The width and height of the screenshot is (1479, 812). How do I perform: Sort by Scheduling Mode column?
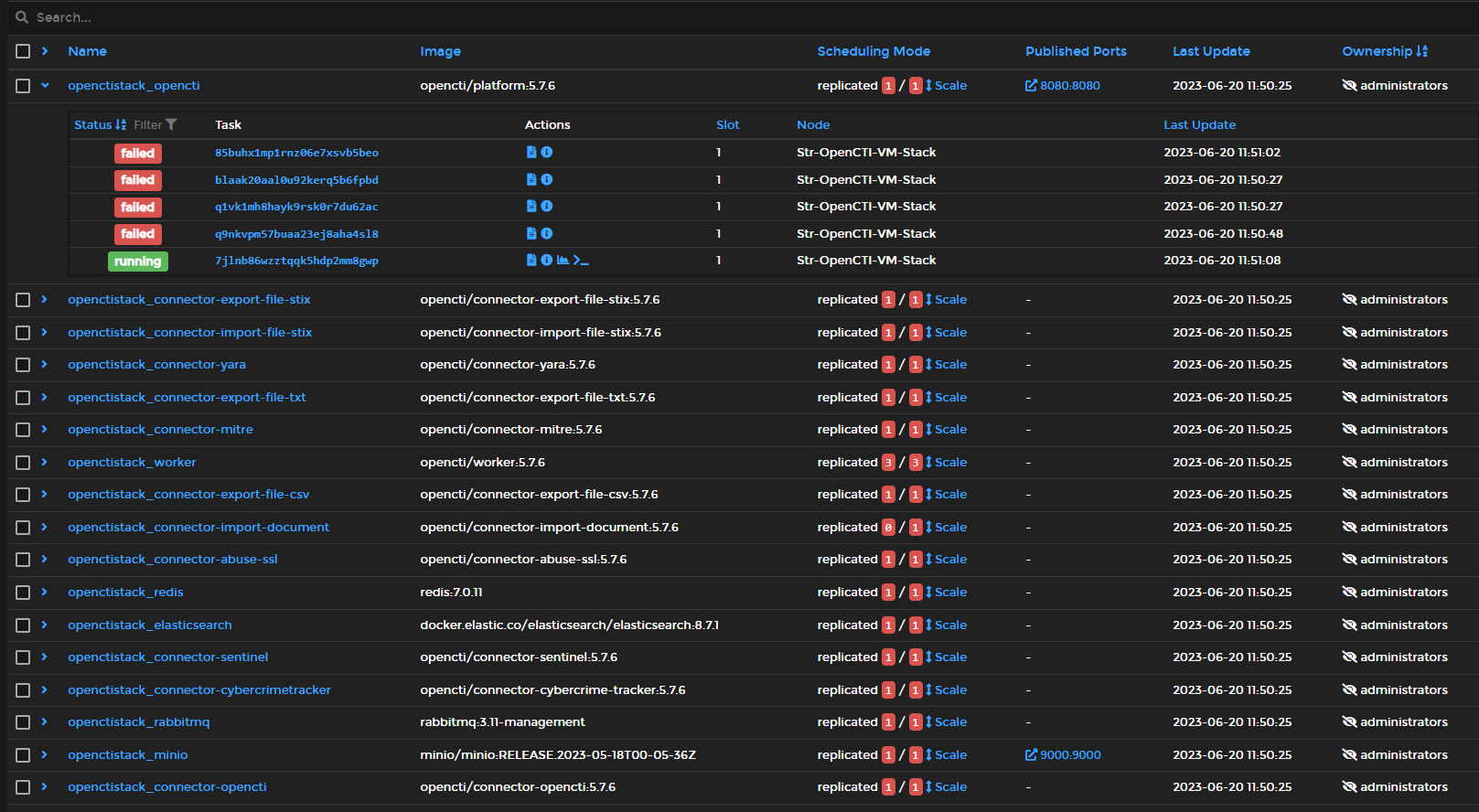(873, 51)
